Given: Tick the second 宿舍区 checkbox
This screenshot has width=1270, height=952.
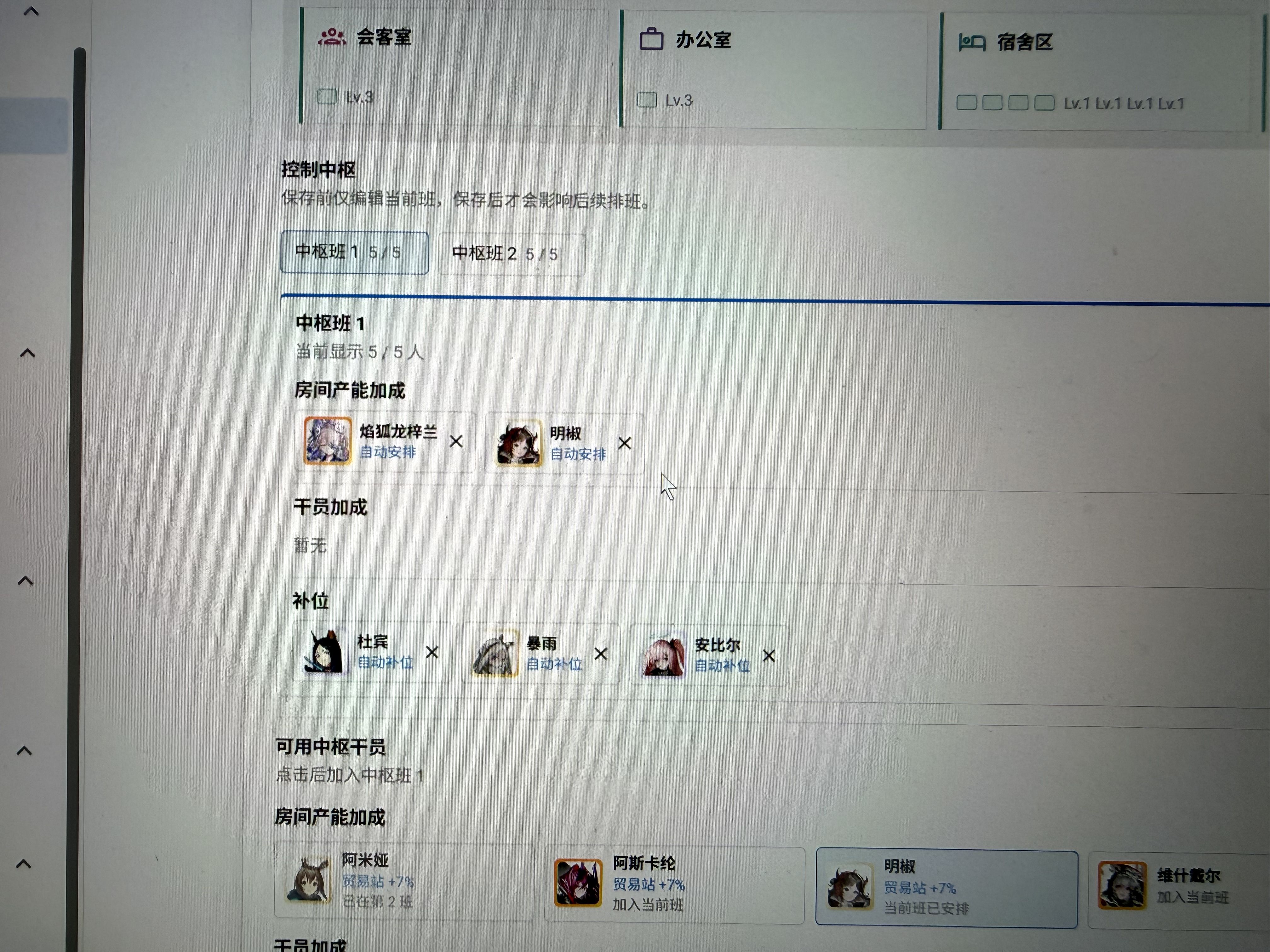Looking at the screenshot, I should (992, 103).
